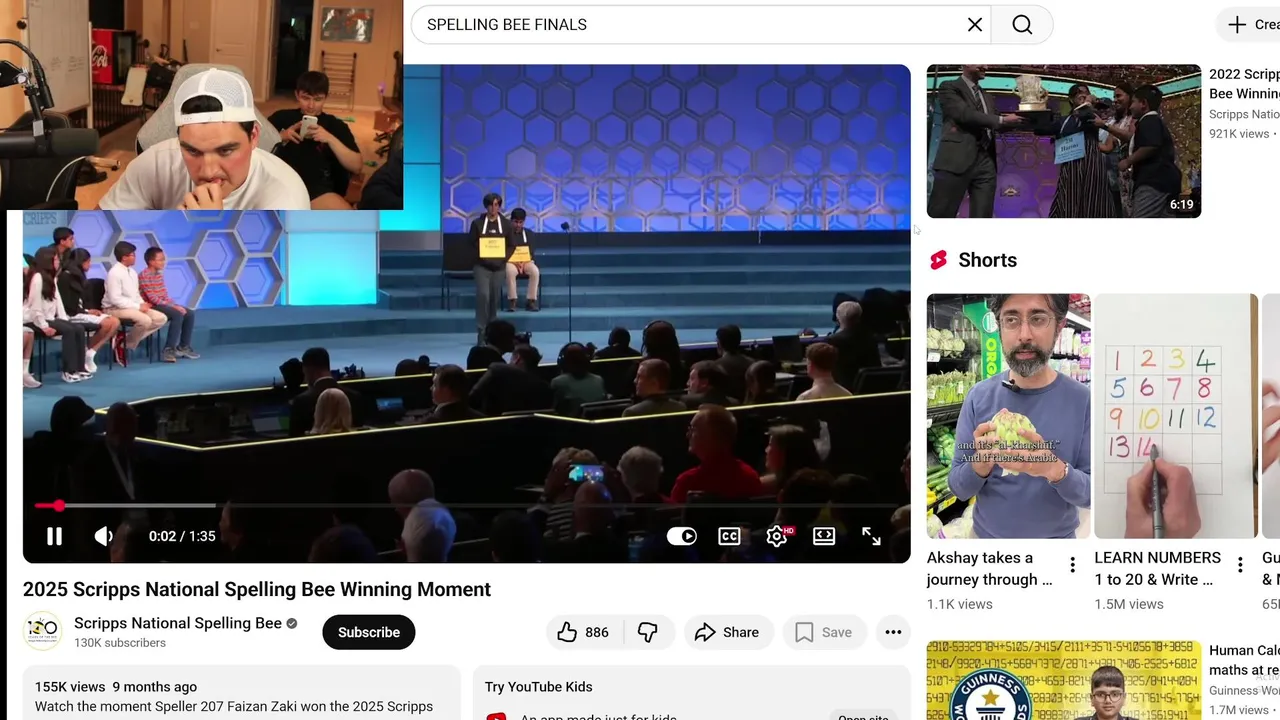Image resolution: width=1280 pixels, height=720 pixels.
Task: Turn on closed captions
Action: 729,536
